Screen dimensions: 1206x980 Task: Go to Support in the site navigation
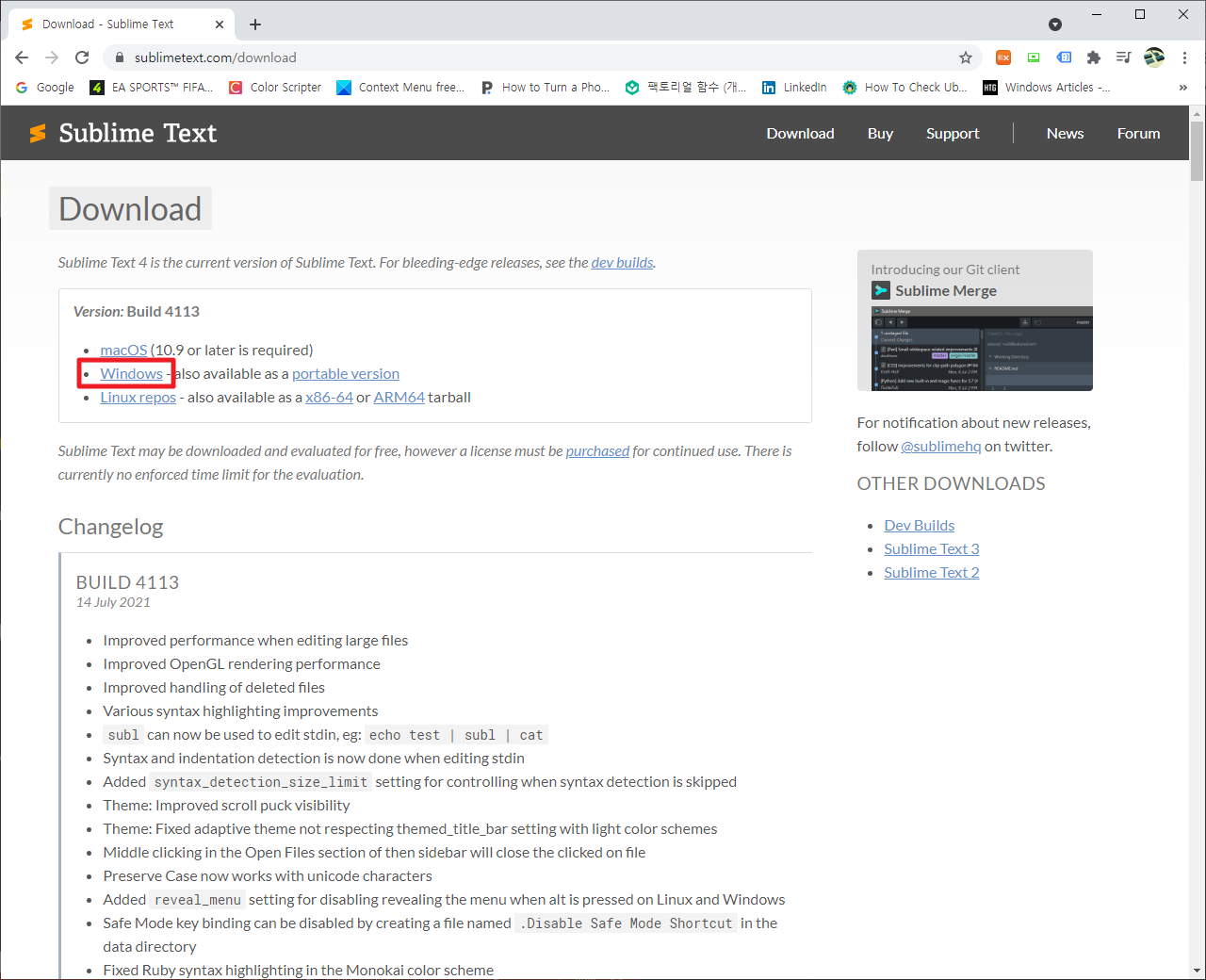click(x=953, y=134)
